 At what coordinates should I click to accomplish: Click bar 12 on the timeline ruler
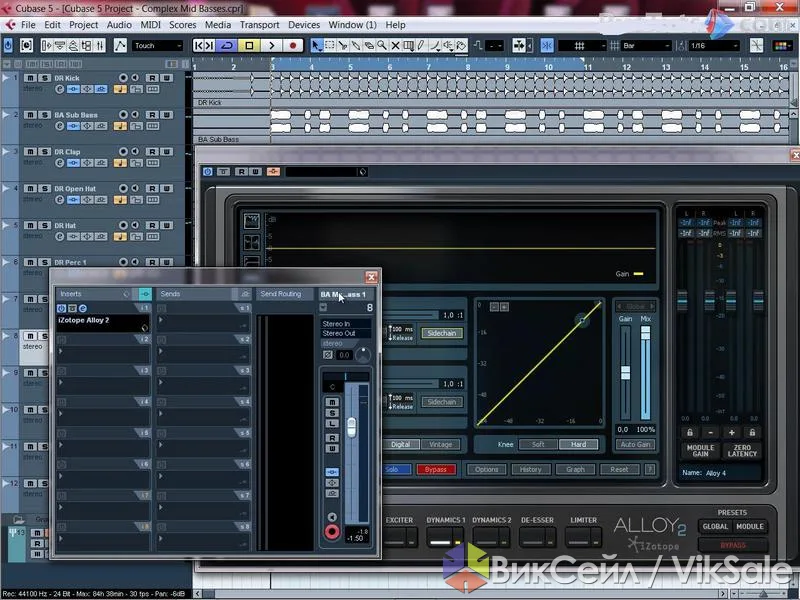[x=627, y=67]
